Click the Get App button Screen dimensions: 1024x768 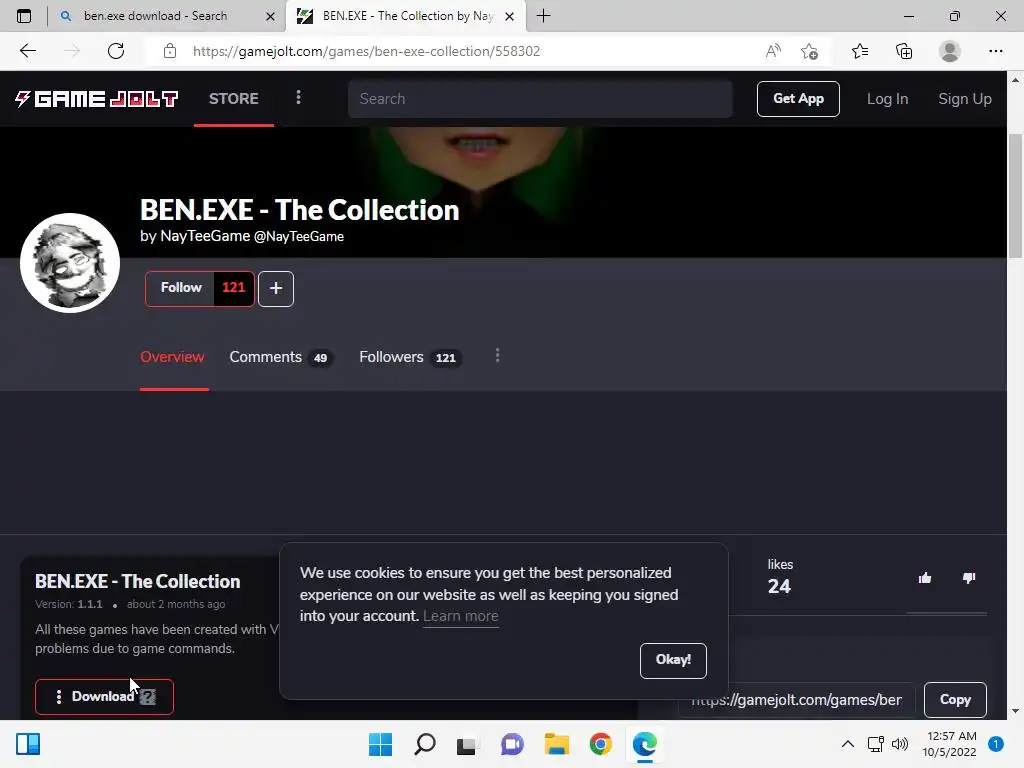[798, 99]
